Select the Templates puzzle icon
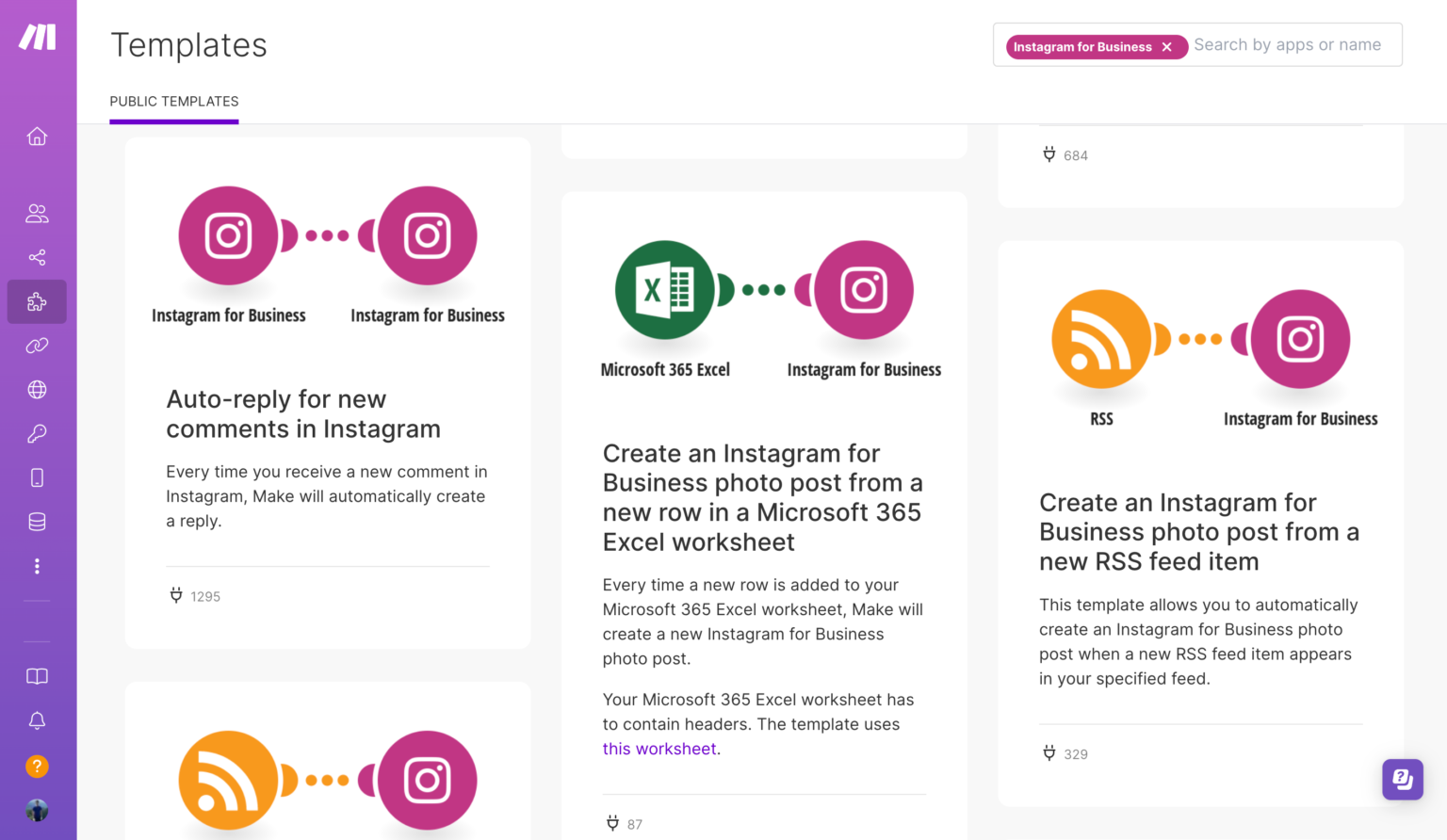Screen dimensions: 1447x840 coord(37,301)
